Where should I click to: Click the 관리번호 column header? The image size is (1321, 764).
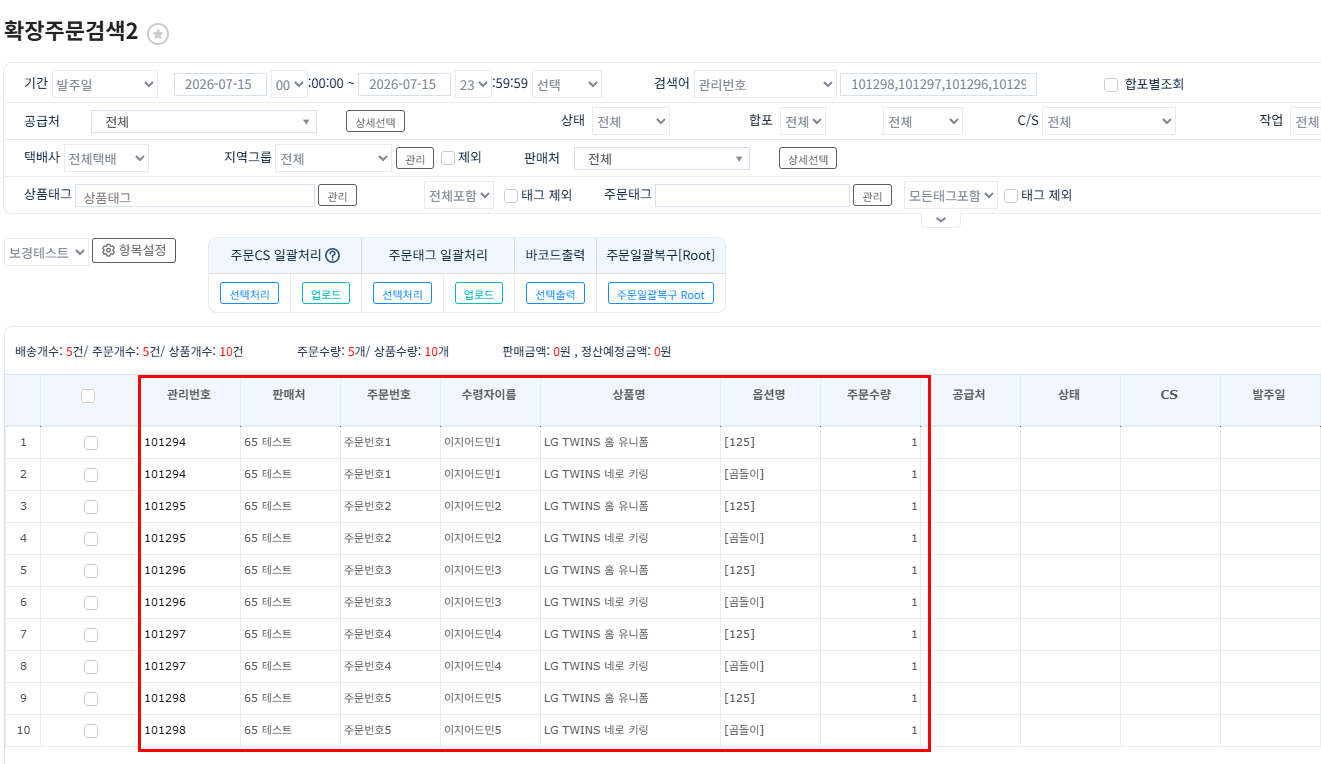[x=189, y=395]
